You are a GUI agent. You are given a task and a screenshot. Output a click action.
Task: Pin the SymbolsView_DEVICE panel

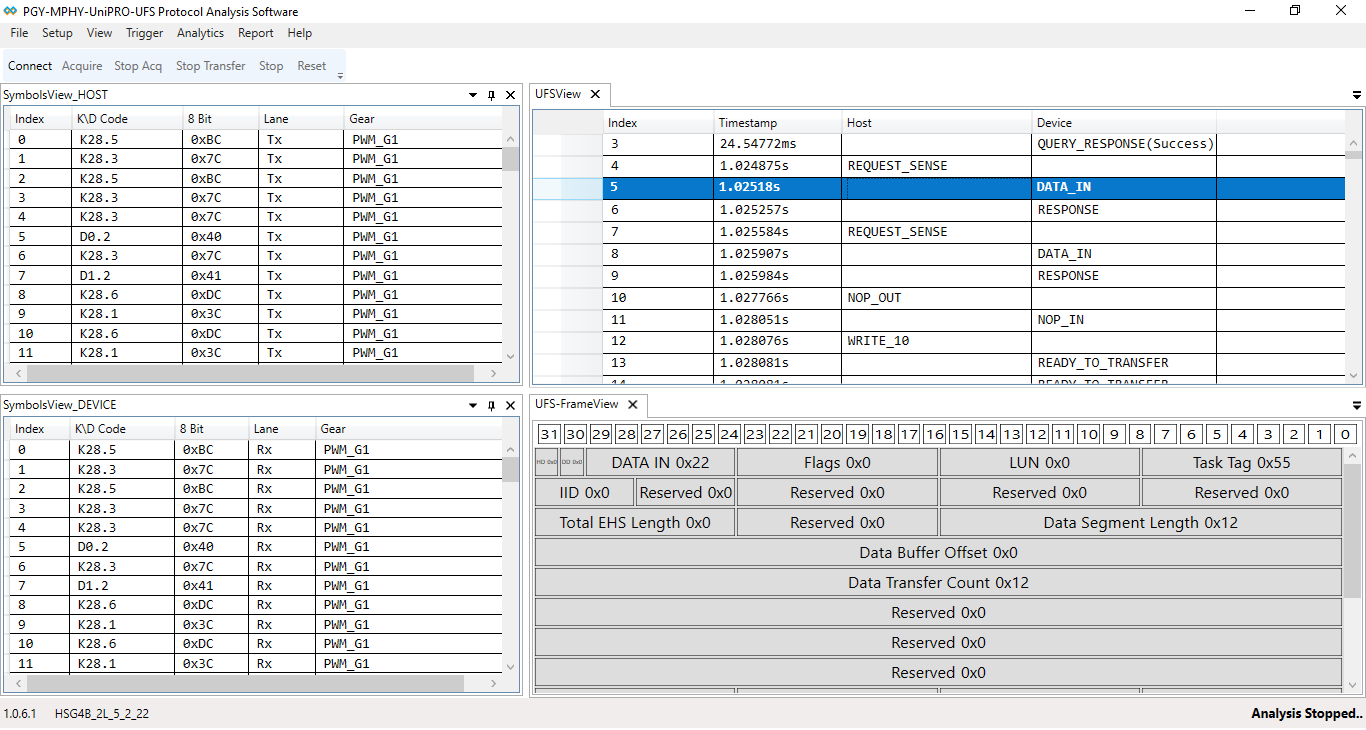(490, 404)
